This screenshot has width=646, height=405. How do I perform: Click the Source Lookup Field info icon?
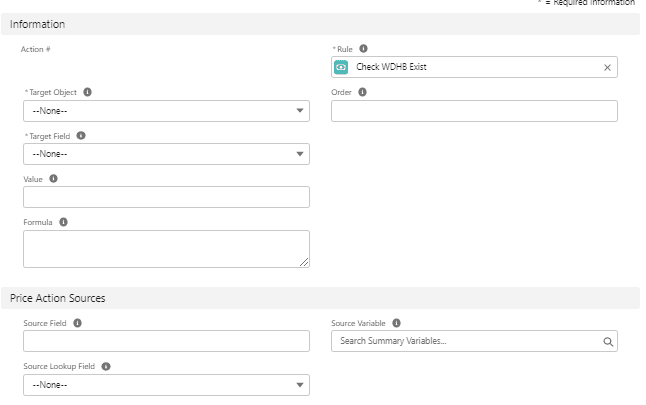pyautogui.click(x=106, y=366)
